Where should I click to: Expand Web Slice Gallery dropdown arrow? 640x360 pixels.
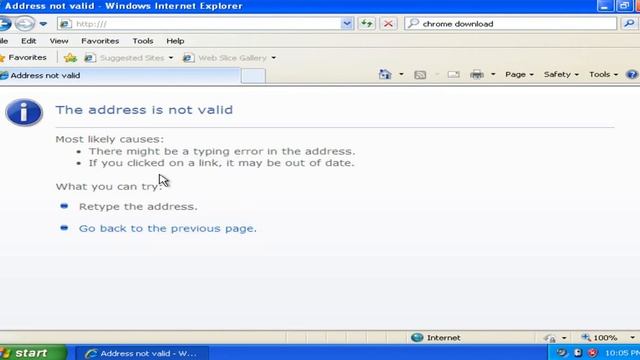273,58
